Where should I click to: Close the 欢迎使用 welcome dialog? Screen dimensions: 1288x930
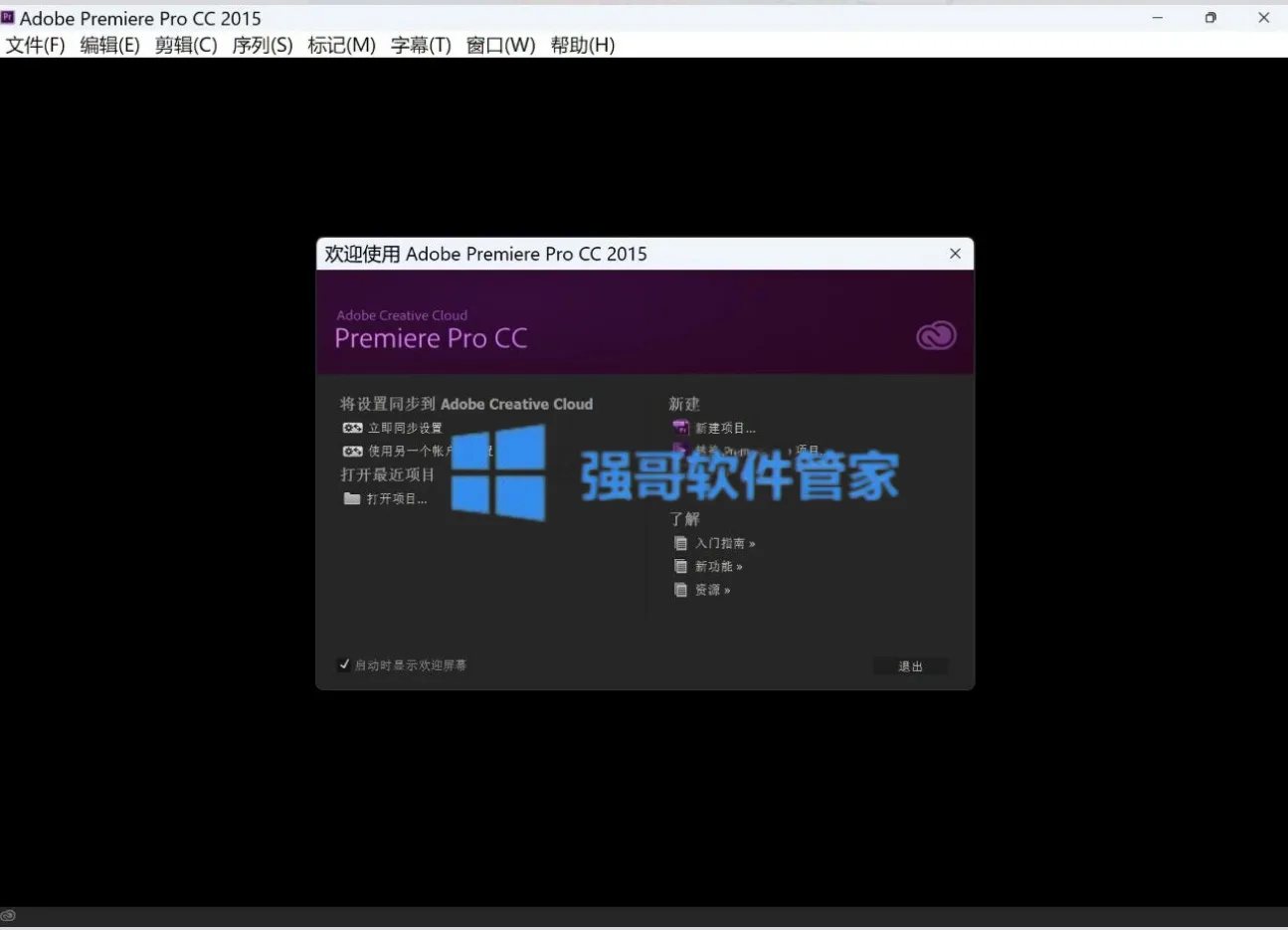[x=955, y=254]
